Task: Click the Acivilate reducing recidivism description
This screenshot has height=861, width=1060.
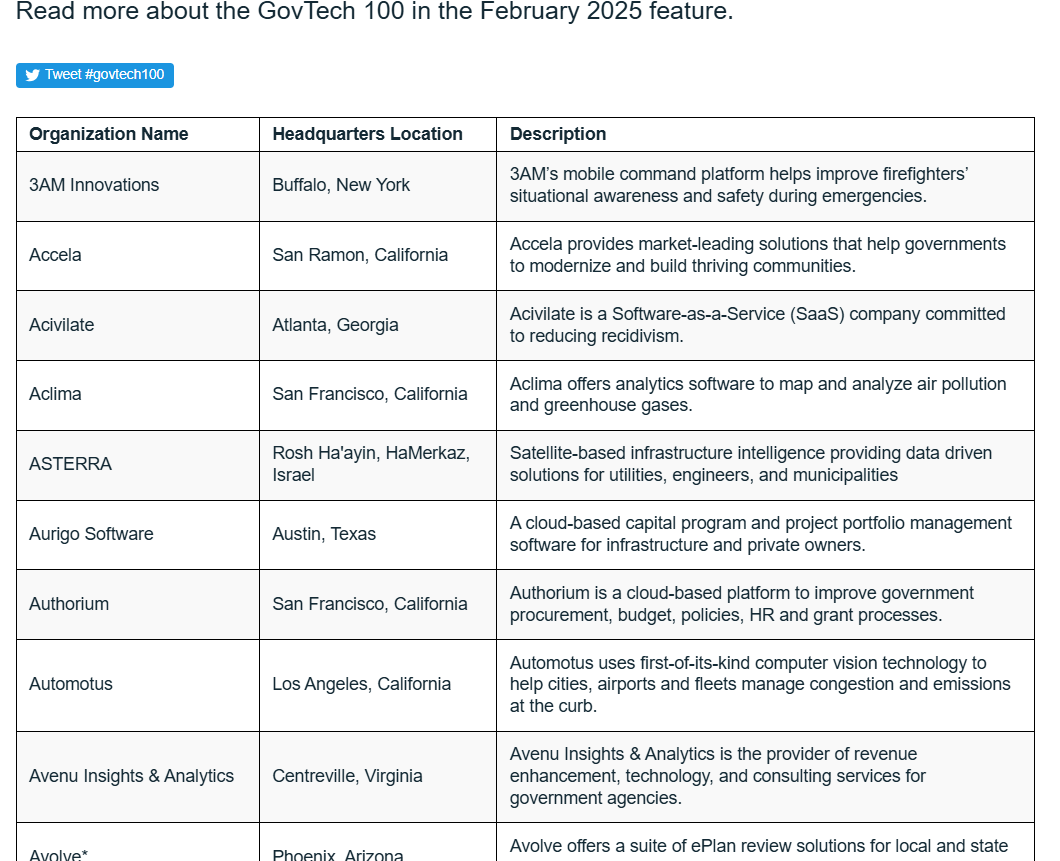Action: [x=765, y=326]
